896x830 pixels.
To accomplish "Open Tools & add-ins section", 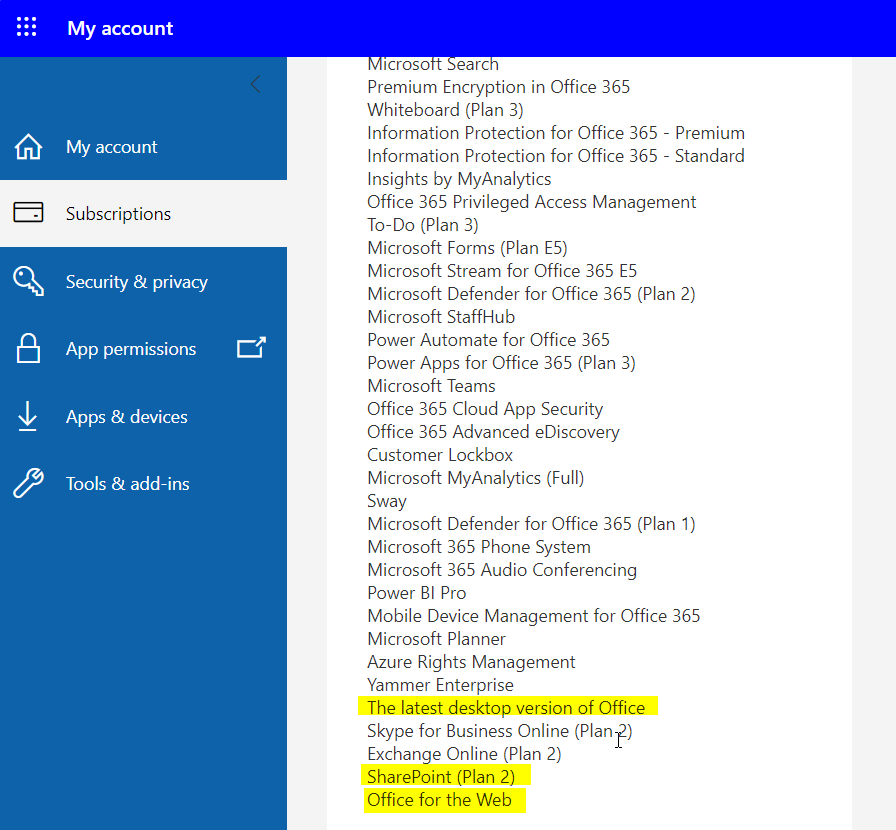I will tap(143, 484).
